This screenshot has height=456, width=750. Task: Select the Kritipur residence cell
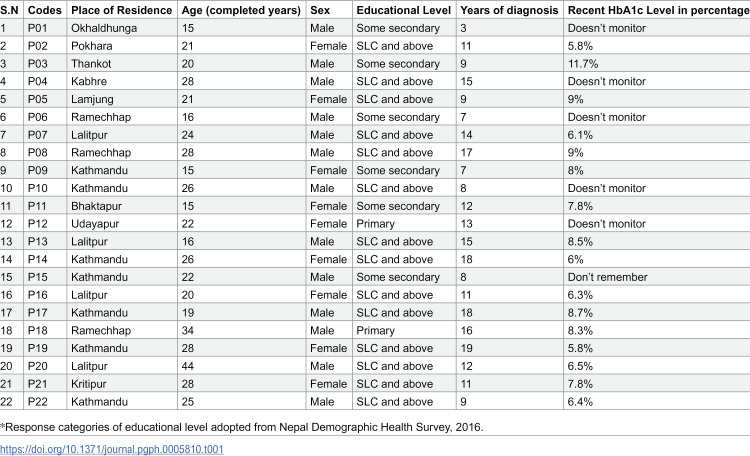click(x=88, y=384)
